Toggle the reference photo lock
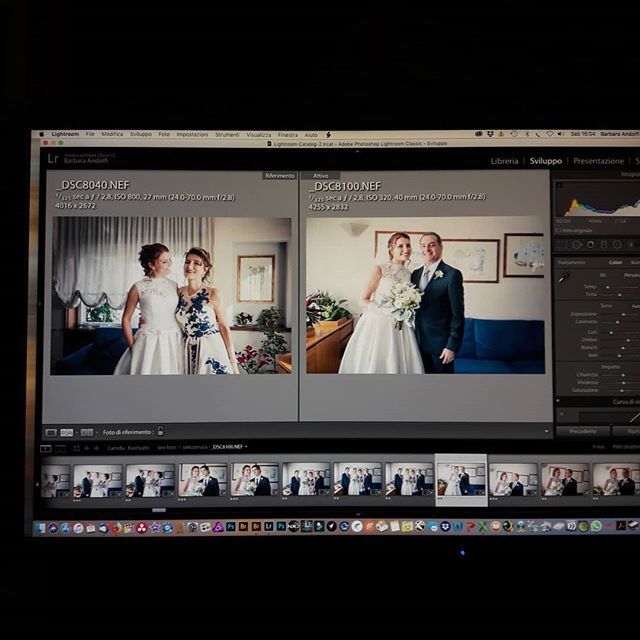The height and width of the screenshot is (640, 640). coord(160,431)
